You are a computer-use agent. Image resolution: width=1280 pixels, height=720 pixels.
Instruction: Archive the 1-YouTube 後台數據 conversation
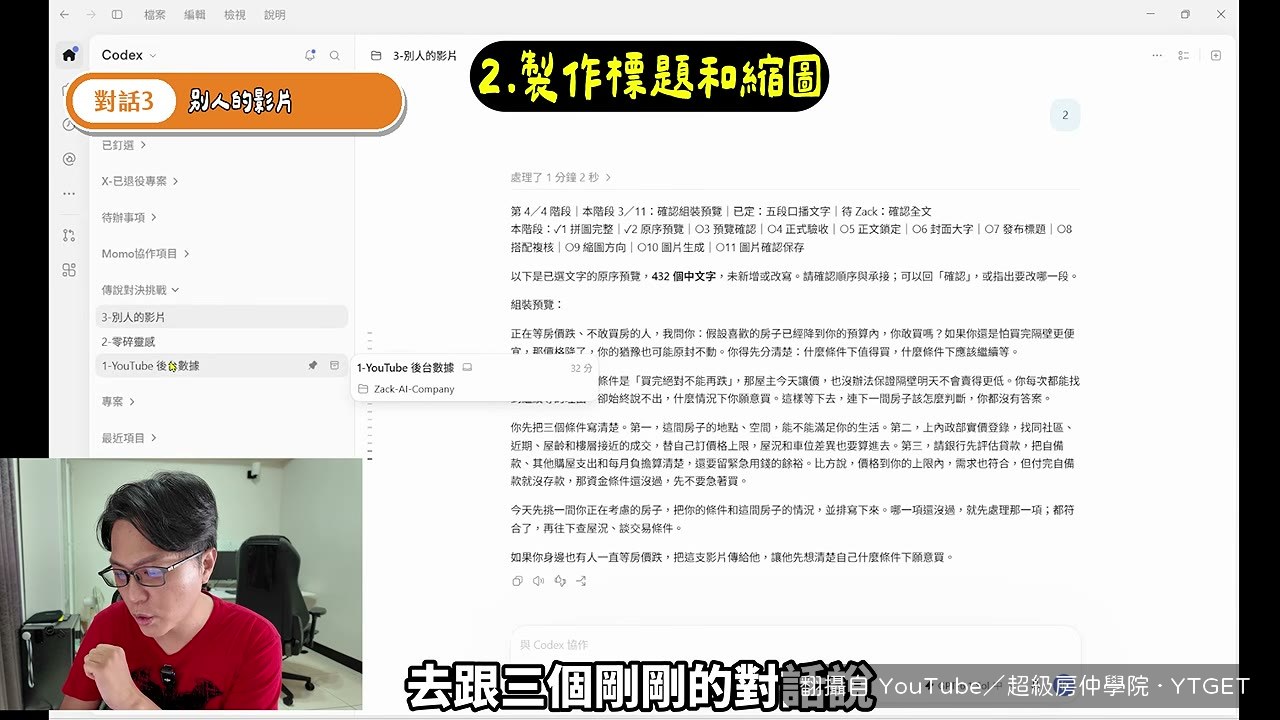coord(334,366)
